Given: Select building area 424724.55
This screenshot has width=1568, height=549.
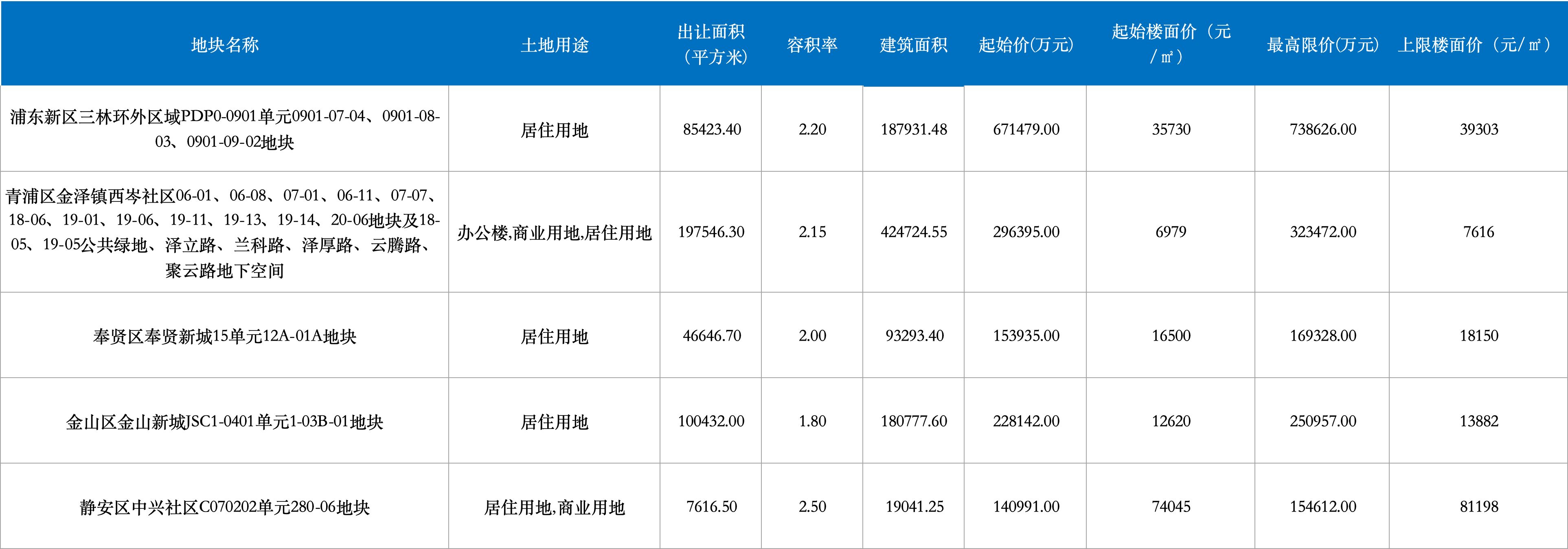Looking at the screenshot, I should [914, 232].
